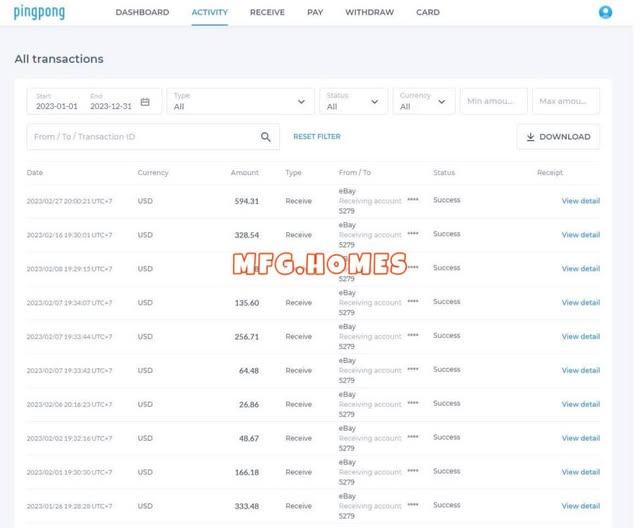The image size is (640, 528).
Task: Expand the Currency filter dropdown
Action: tap(424, 101)
